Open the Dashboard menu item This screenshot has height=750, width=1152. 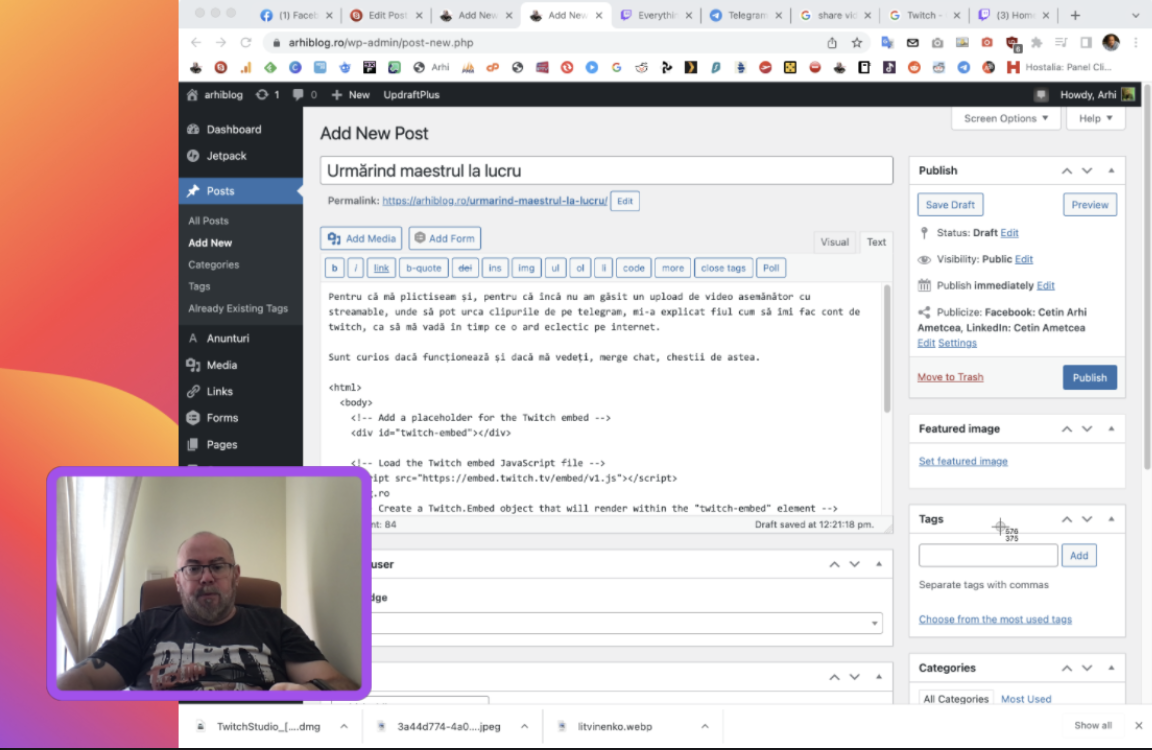pos(234,129)
